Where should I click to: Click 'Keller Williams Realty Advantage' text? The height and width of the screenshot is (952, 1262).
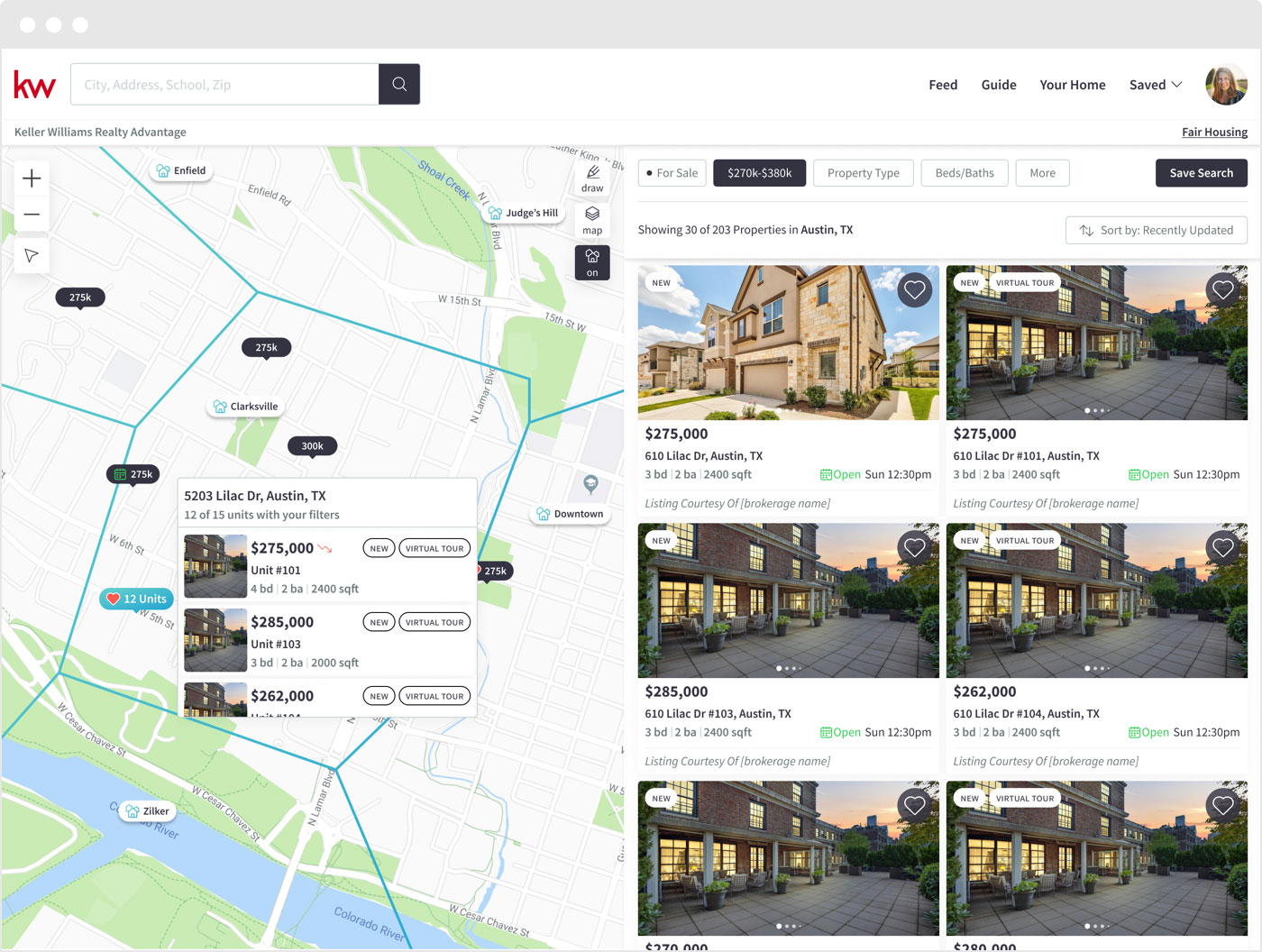[x=100, y=132]
